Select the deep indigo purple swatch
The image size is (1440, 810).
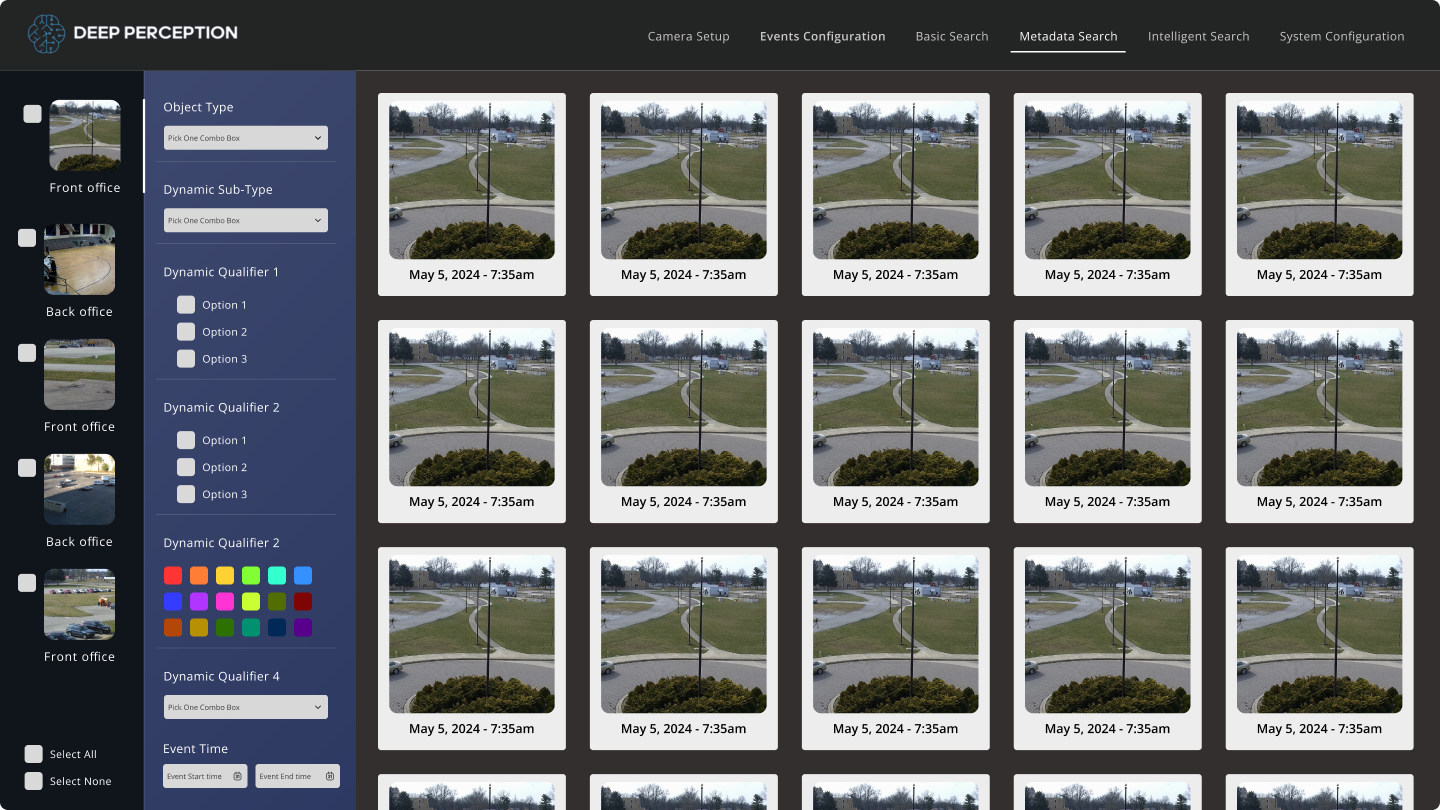pyautogui.click(x=303, y=628)
